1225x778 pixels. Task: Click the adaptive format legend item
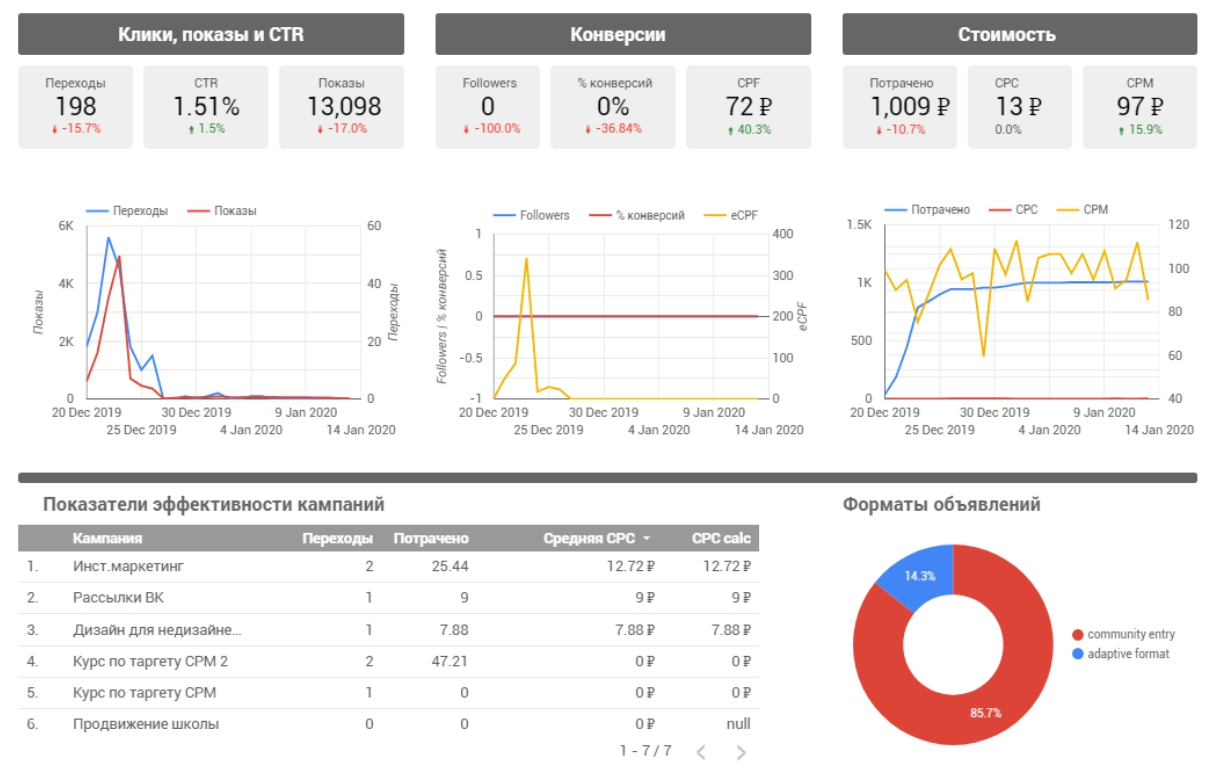pyautogui.click(x=1128, y=654)
